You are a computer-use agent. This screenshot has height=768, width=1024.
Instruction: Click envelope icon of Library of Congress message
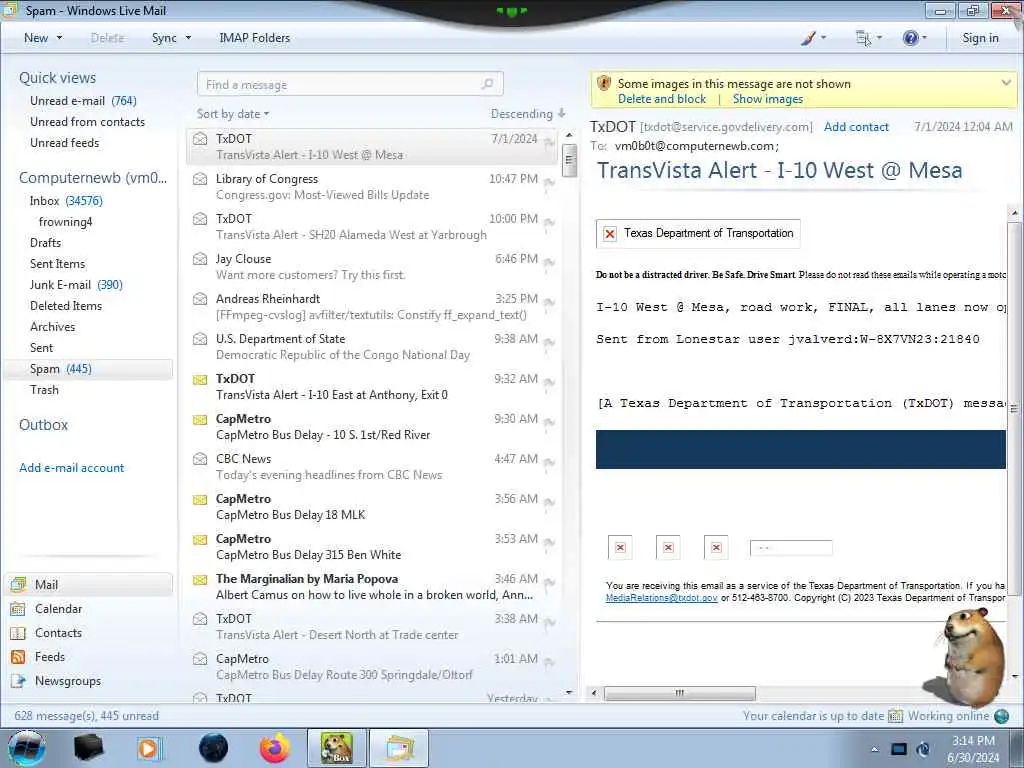[200, 179]
